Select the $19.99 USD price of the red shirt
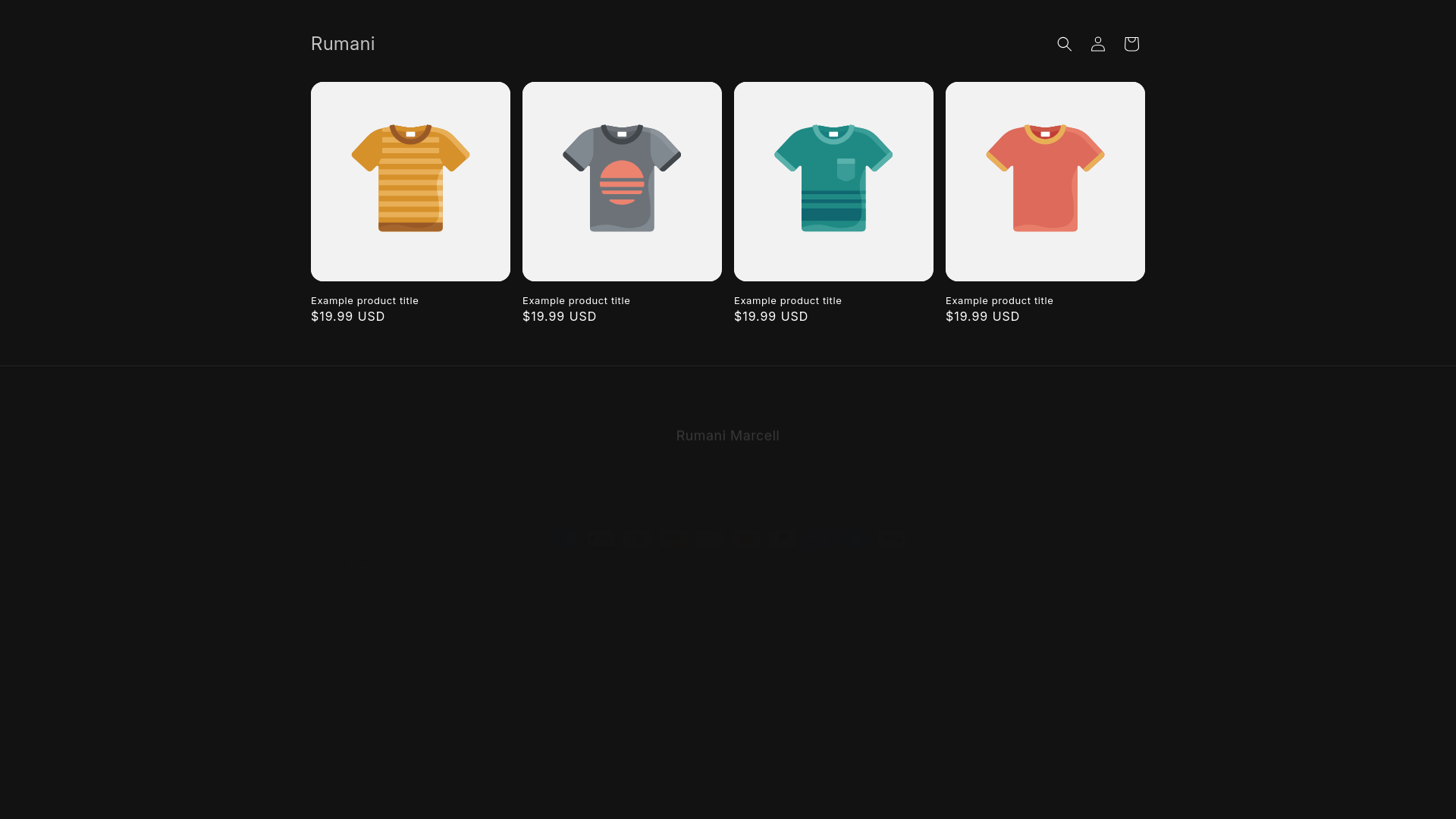 point(983,316)
